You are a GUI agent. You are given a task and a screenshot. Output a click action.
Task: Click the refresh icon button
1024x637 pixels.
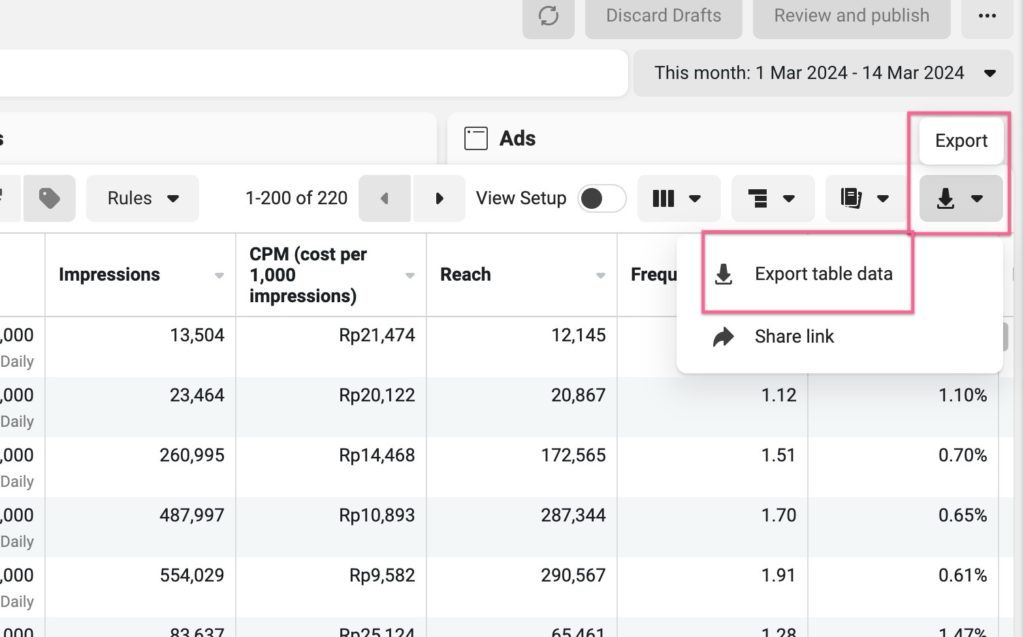[548, 16]
